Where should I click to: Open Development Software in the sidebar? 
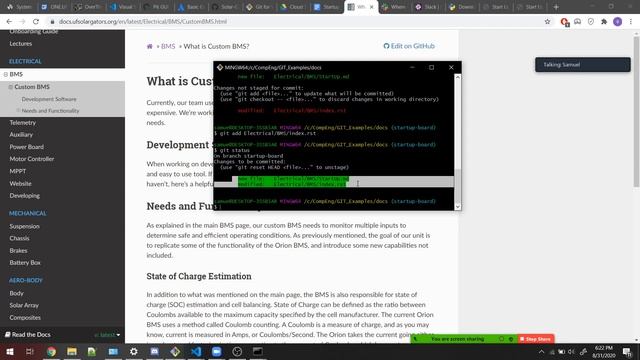(x=49, y=99)
